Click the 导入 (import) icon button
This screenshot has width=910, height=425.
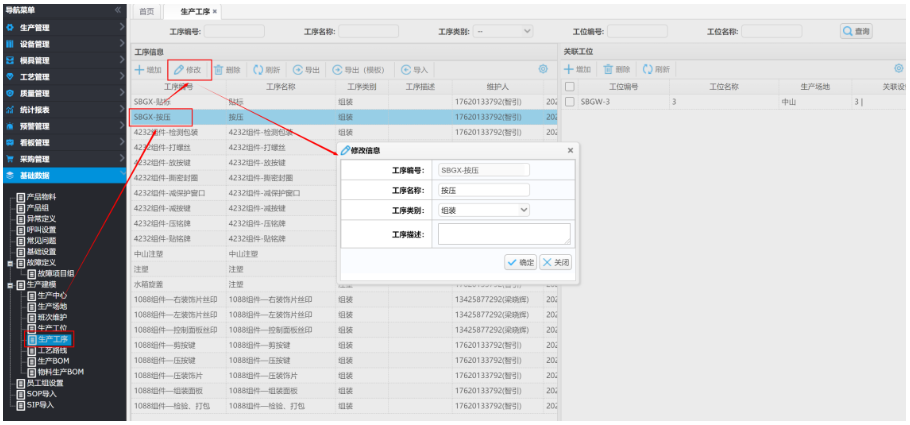click(404, 70)
